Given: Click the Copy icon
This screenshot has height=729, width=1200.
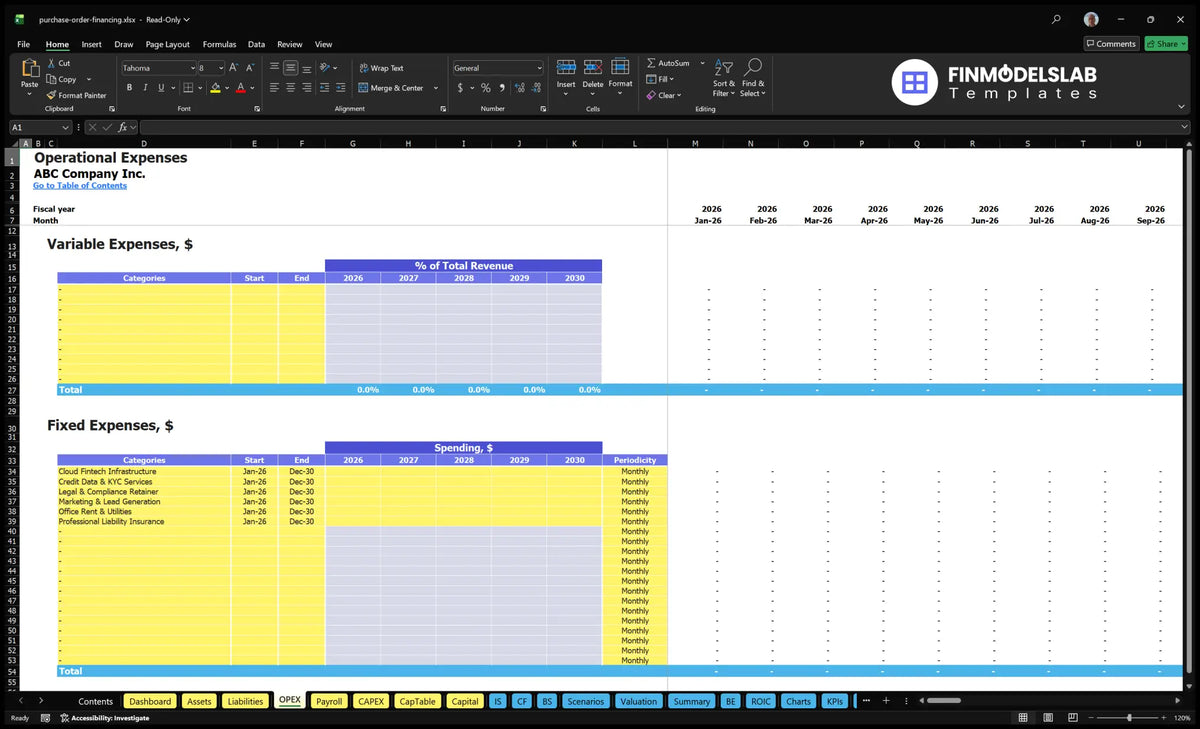Looking at the screenshot, I should [x=51, y=79].
